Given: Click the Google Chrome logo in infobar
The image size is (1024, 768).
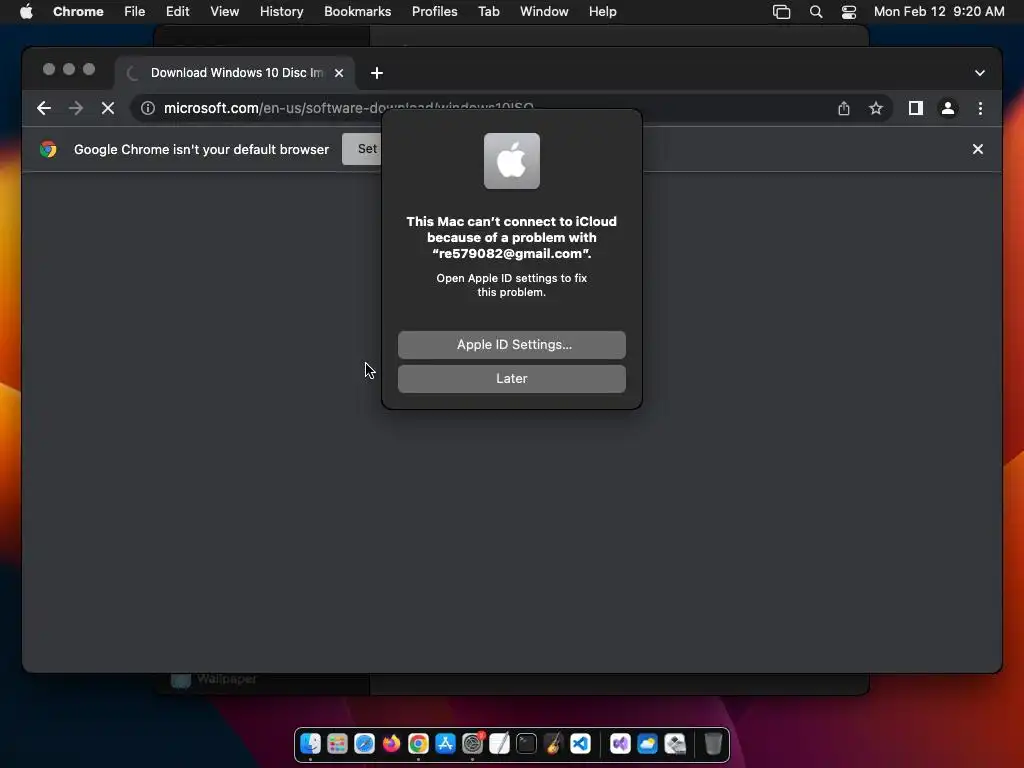Looking at the screenshot, I should pos(48,150).
